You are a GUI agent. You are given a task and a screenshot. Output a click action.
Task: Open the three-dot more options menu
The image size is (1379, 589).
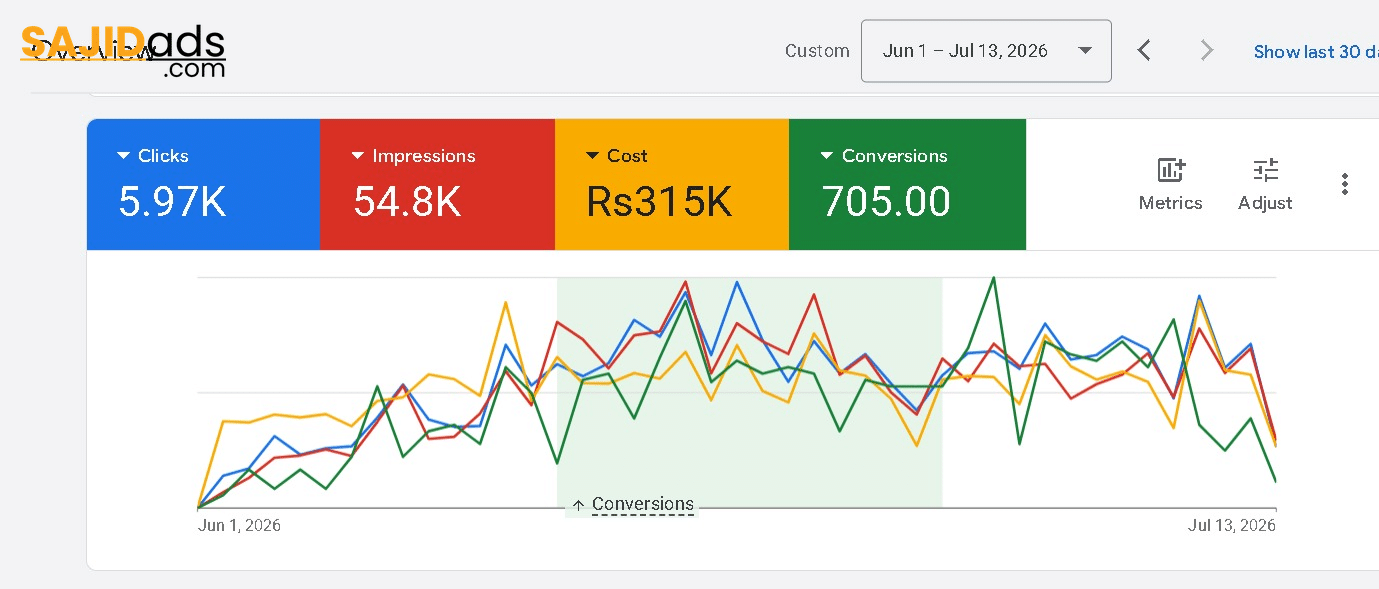(1345, 184)
